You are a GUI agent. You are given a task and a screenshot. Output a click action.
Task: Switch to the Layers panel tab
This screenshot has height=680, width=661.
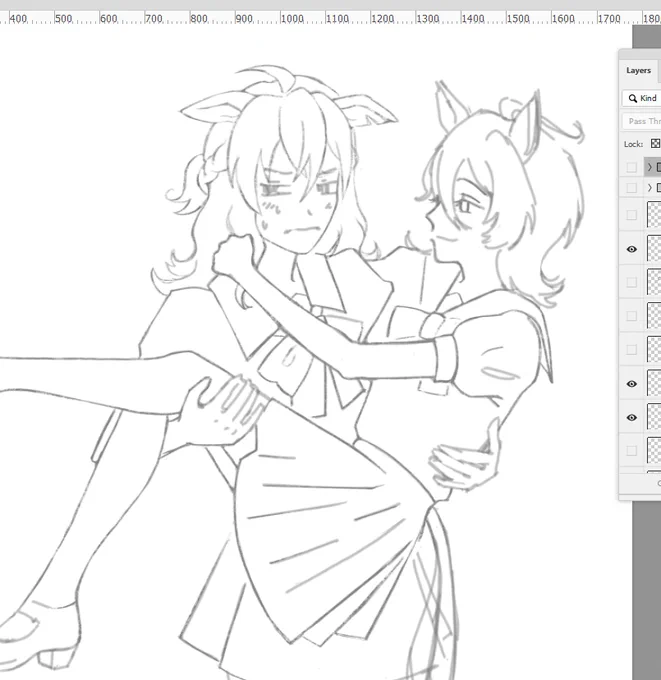(x=638, y=70)
